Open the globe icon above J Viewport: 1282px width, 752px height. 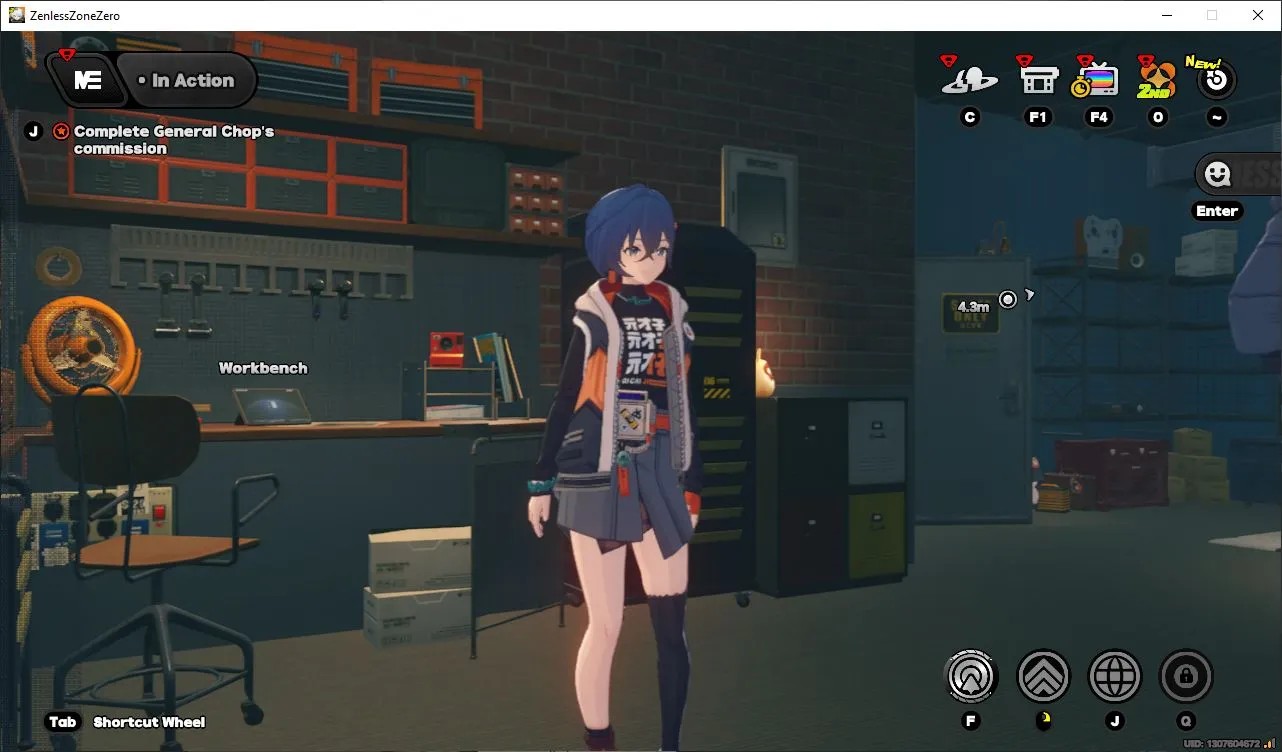point(1115,677)
